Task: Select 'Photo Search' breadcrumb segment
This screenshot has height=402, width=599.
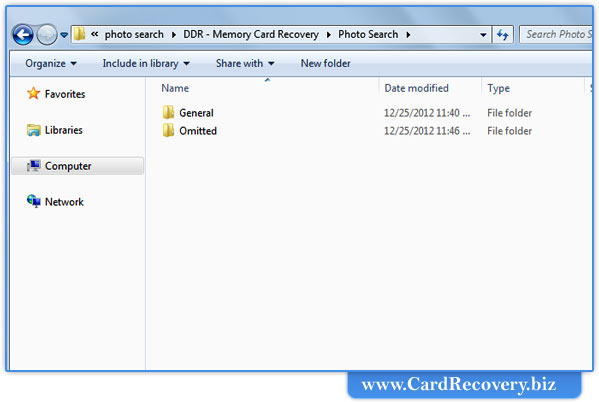Action: point(368,34)
